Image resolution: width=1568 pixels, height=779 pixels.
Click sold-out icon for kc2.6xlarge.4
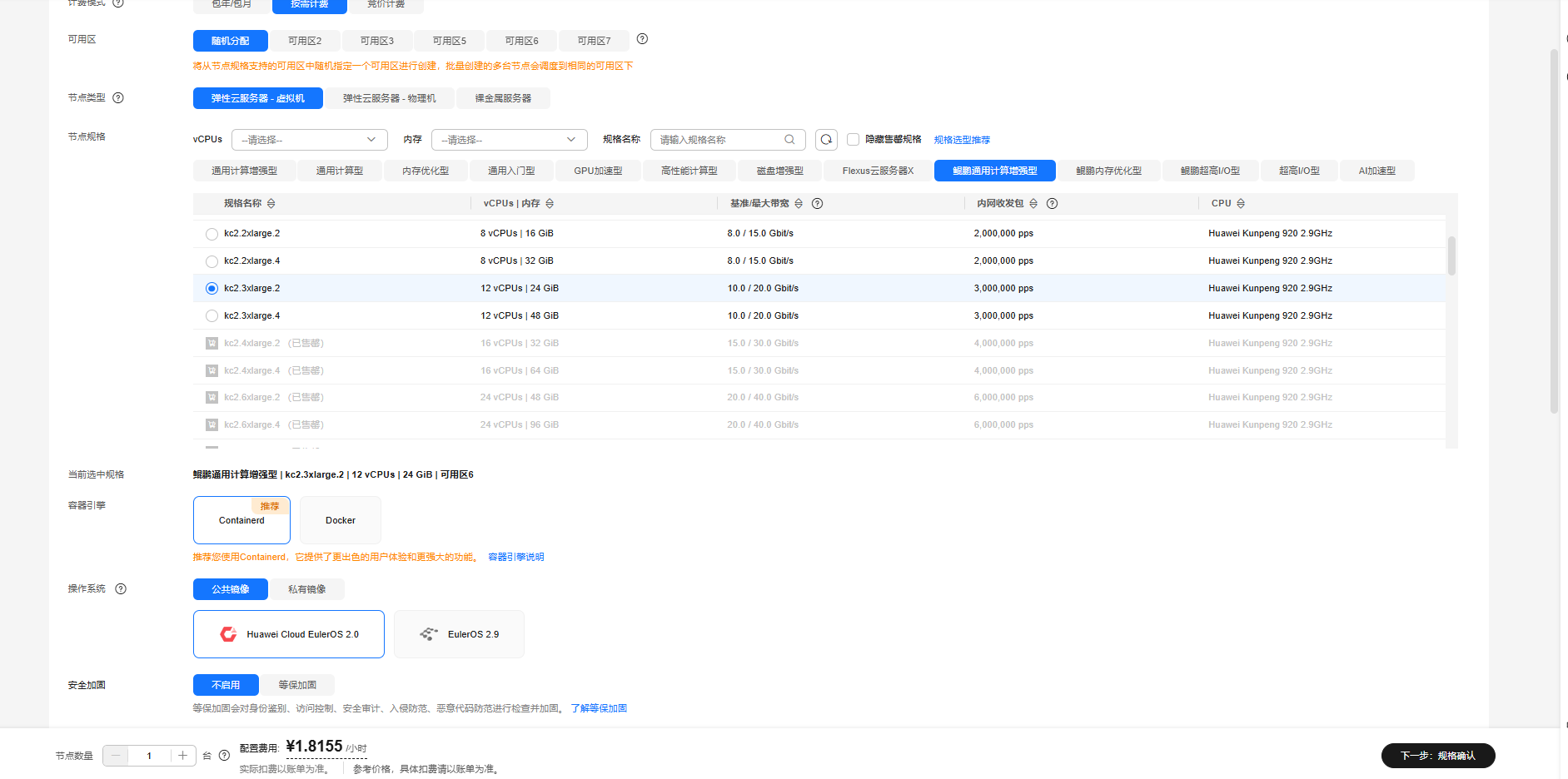click(212, 425)
